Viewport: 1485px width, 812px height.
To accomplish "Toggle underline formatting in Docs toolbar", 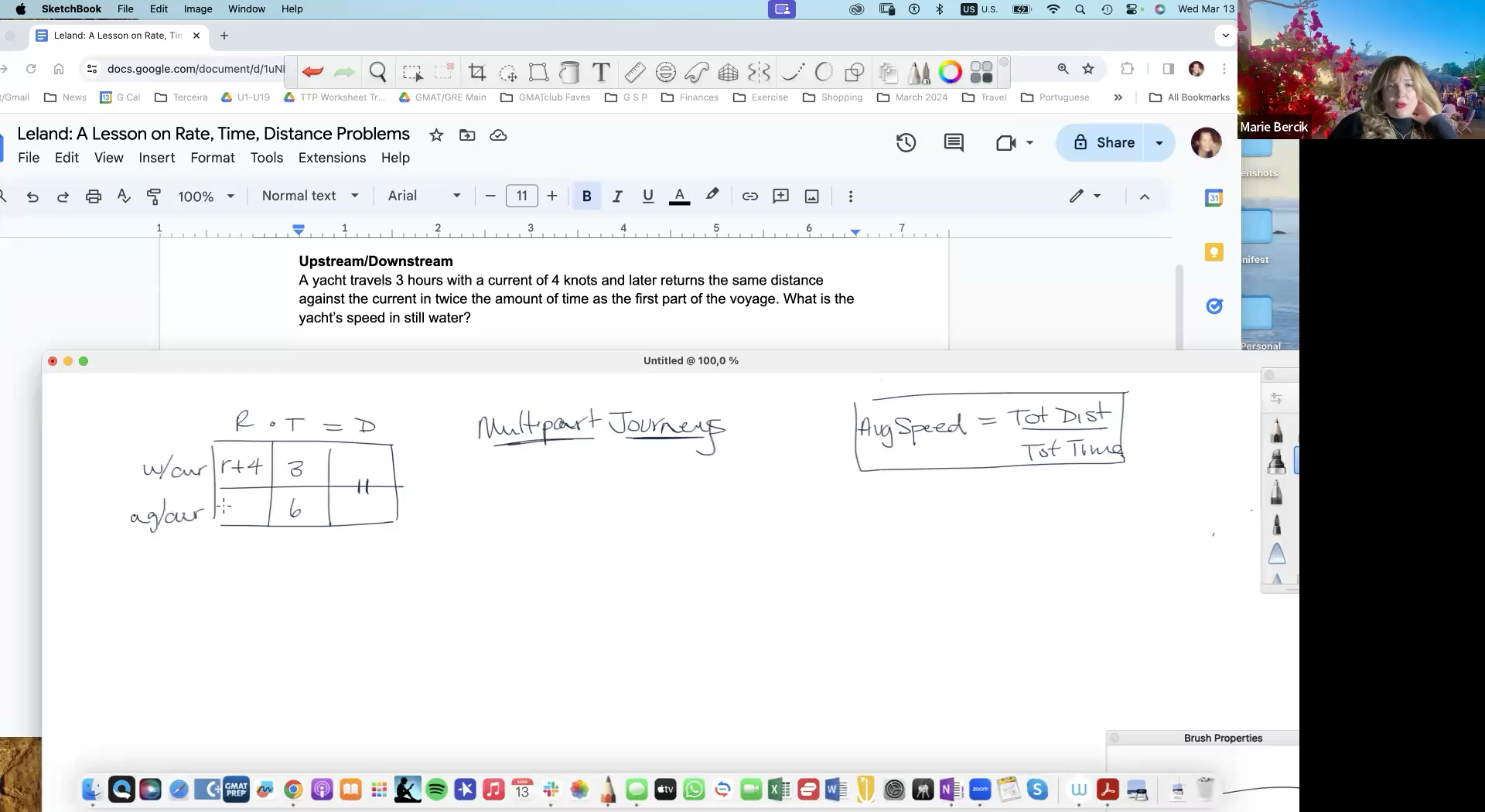I will coord(648,196).
